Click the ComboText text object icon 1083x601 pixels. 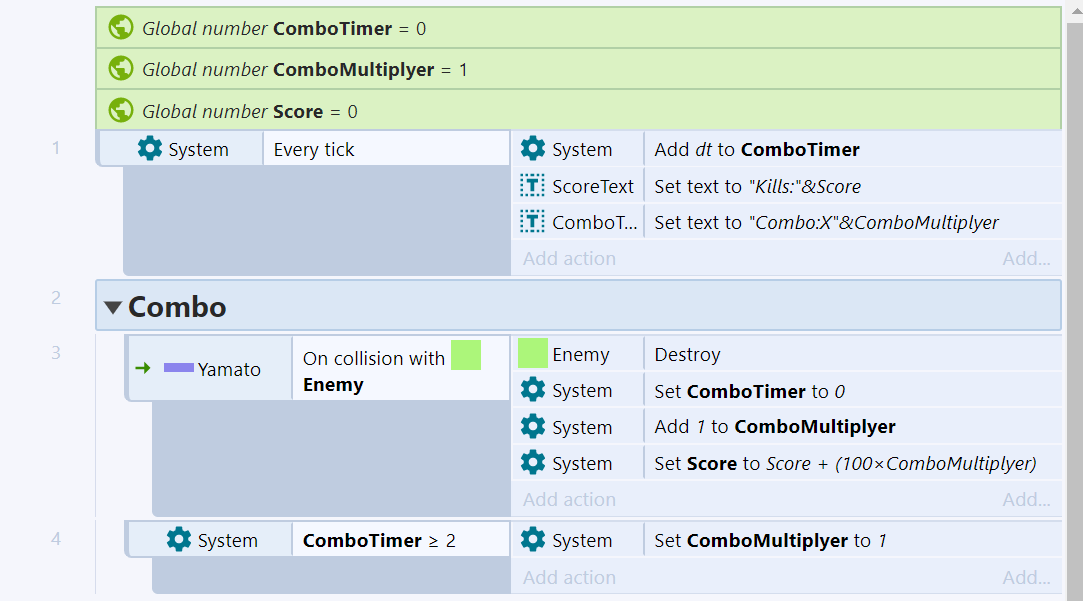pos(533,222)
